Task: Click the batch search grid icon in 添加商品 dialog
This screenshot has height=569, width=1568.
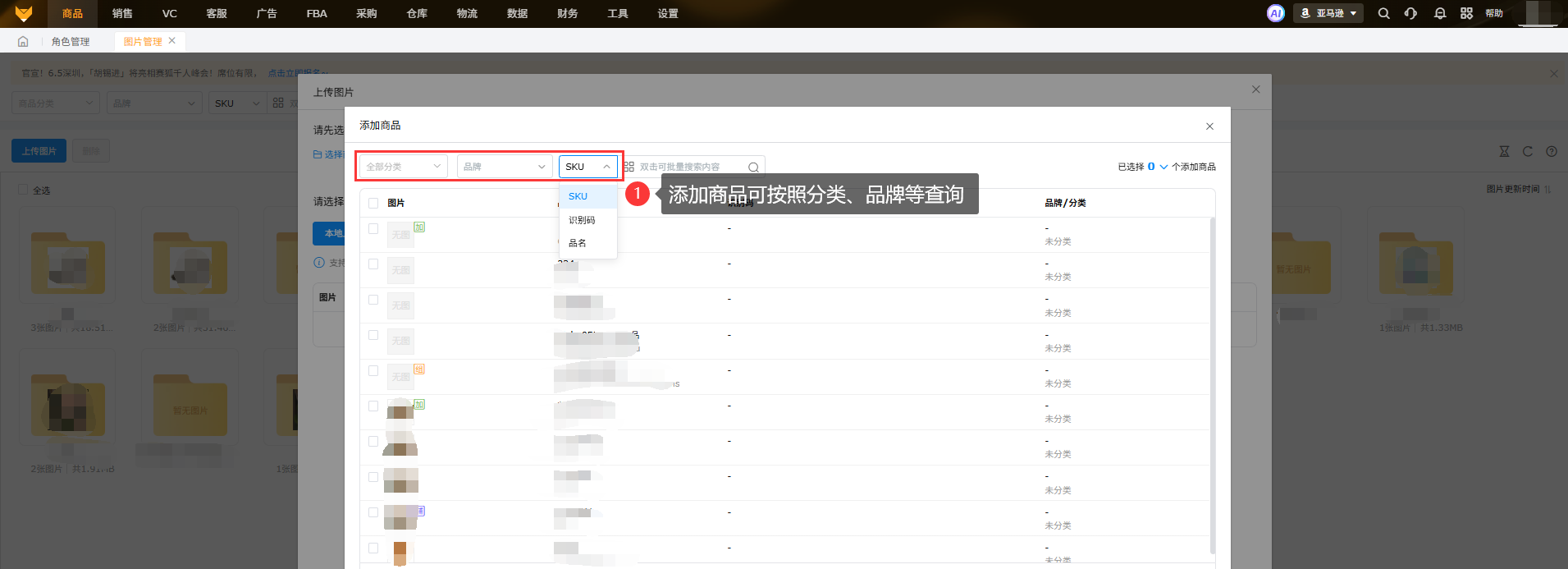Action: [629, 167]
